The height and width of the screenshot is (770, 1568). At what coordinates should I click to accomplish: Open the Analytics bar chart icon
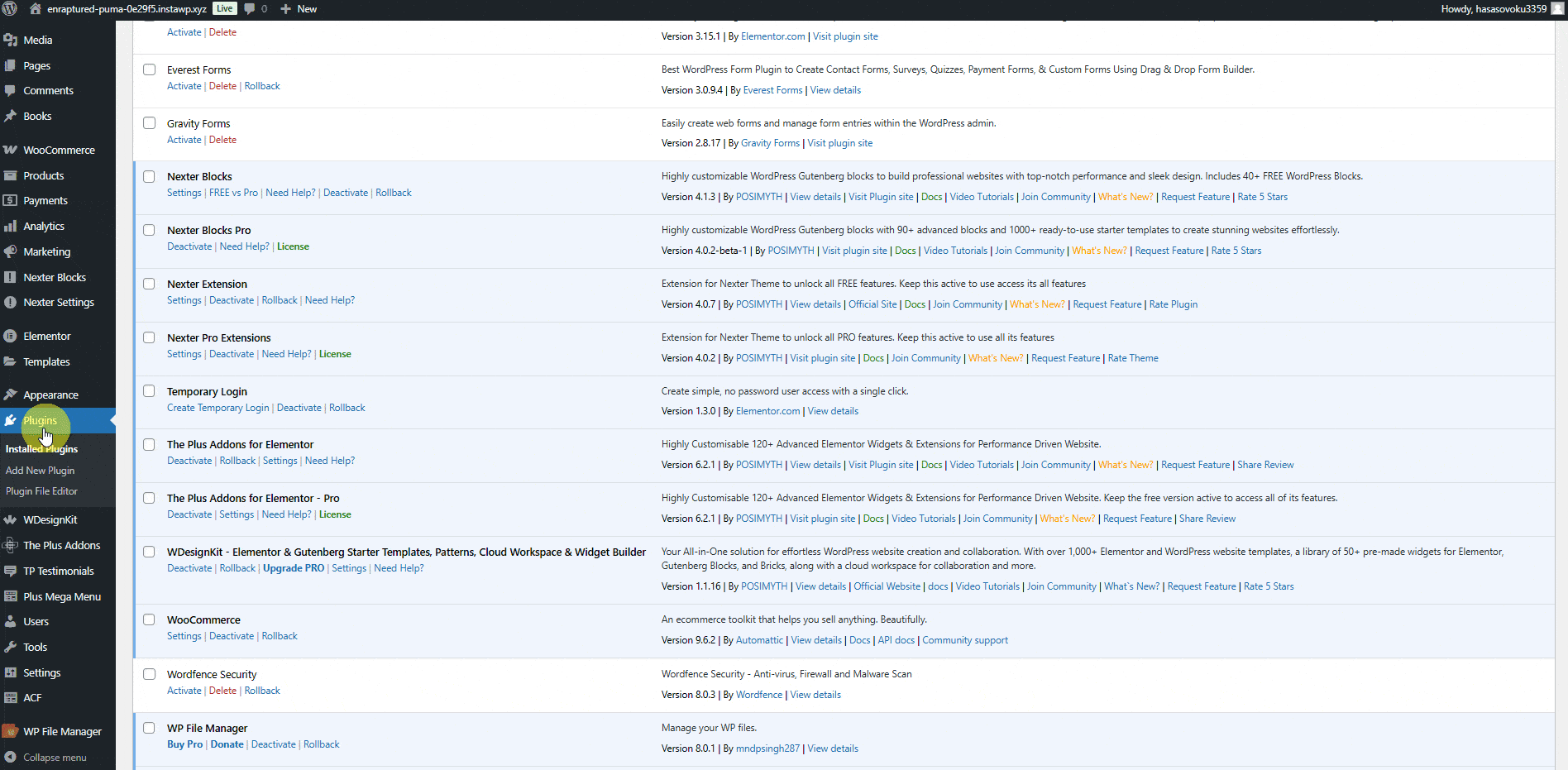[x=10, y=226]
